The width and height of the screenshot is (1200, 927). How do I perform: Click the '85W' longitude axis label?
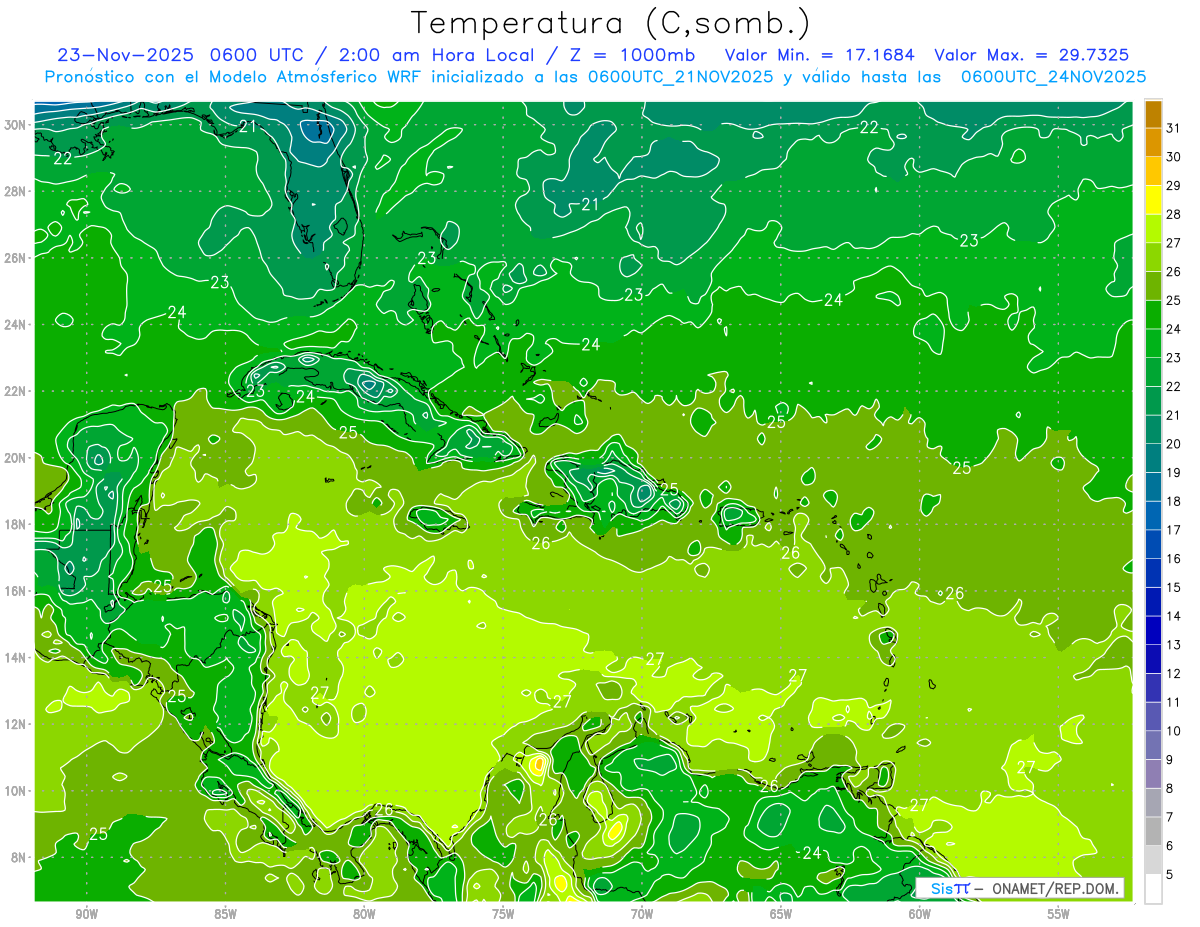click(x=225, y=915)
